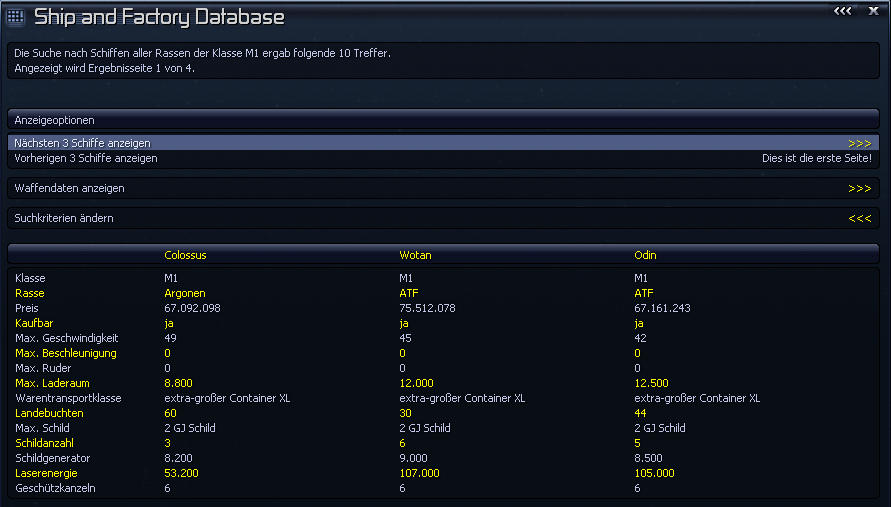Viewport: 891px width, 507px height.
Task: Click the Landebuchten label
Action: pos(49,413)
